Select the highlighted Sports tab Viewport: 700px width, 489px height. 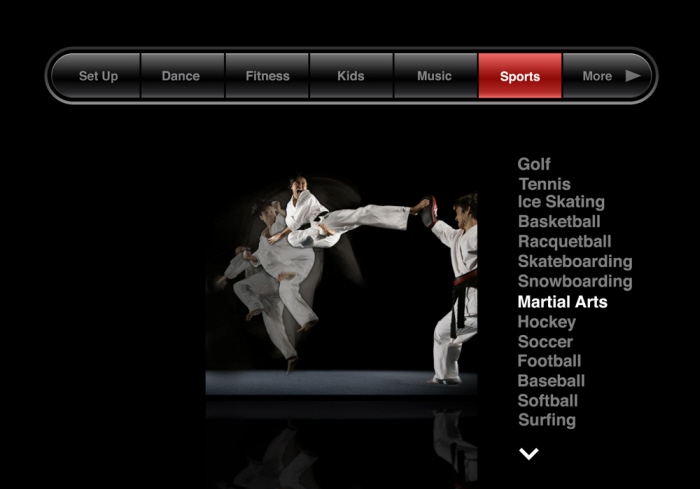click(520, 75)
